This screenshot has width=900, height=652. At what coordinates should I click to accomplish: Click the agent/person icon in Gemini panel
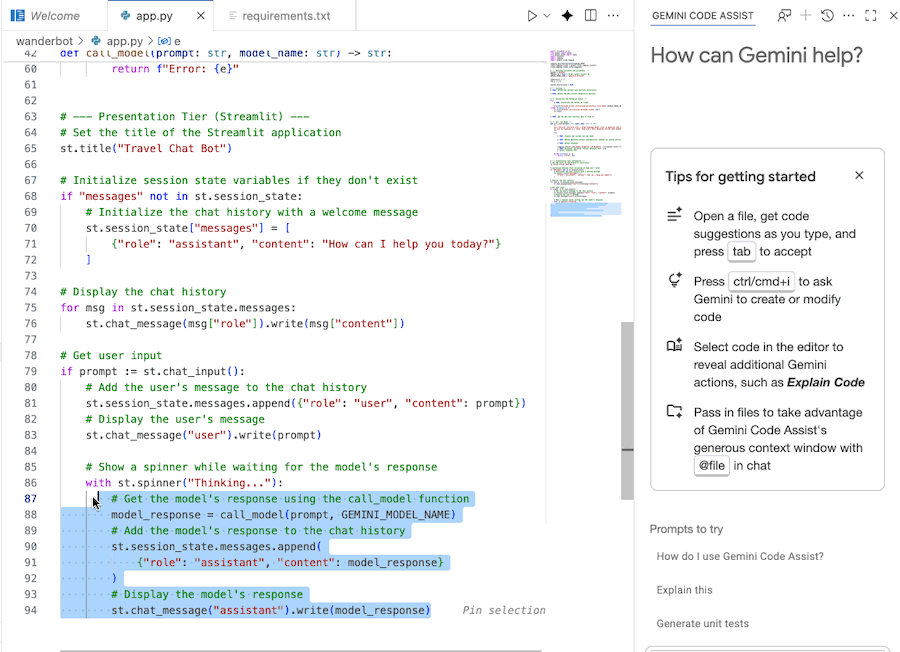point(785,15)
